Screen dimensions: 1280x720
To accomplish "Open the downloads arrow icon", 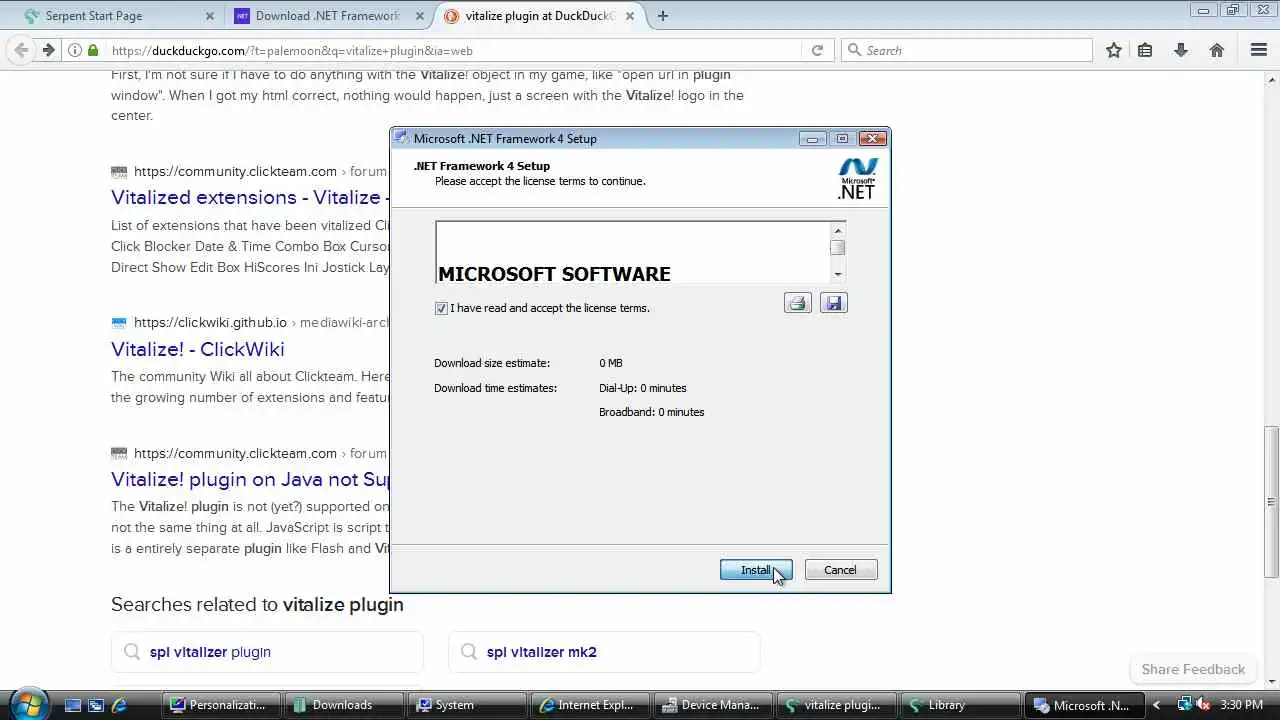I will click(1180, 50).
